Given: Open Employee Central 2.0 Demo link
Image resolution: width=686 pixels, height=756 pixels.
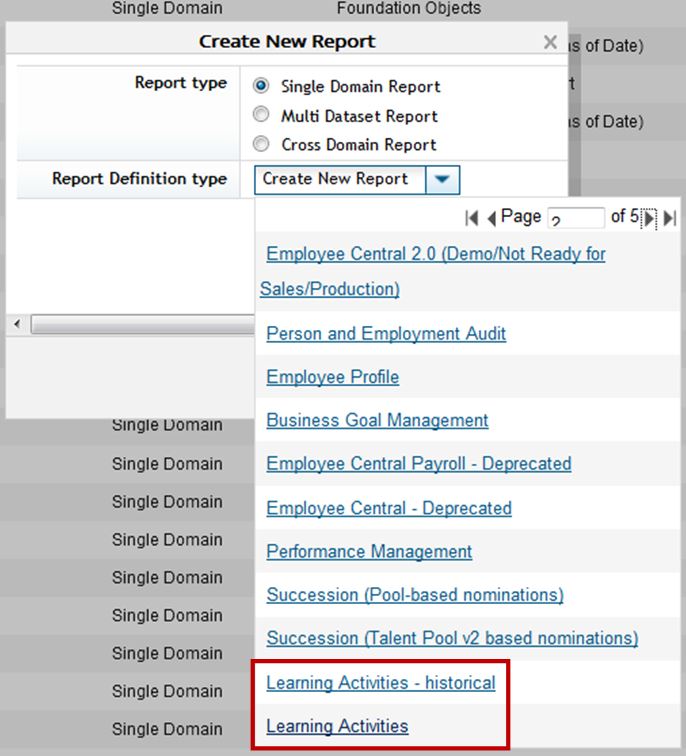Looking at the screenshot, I should coord(432,271).
